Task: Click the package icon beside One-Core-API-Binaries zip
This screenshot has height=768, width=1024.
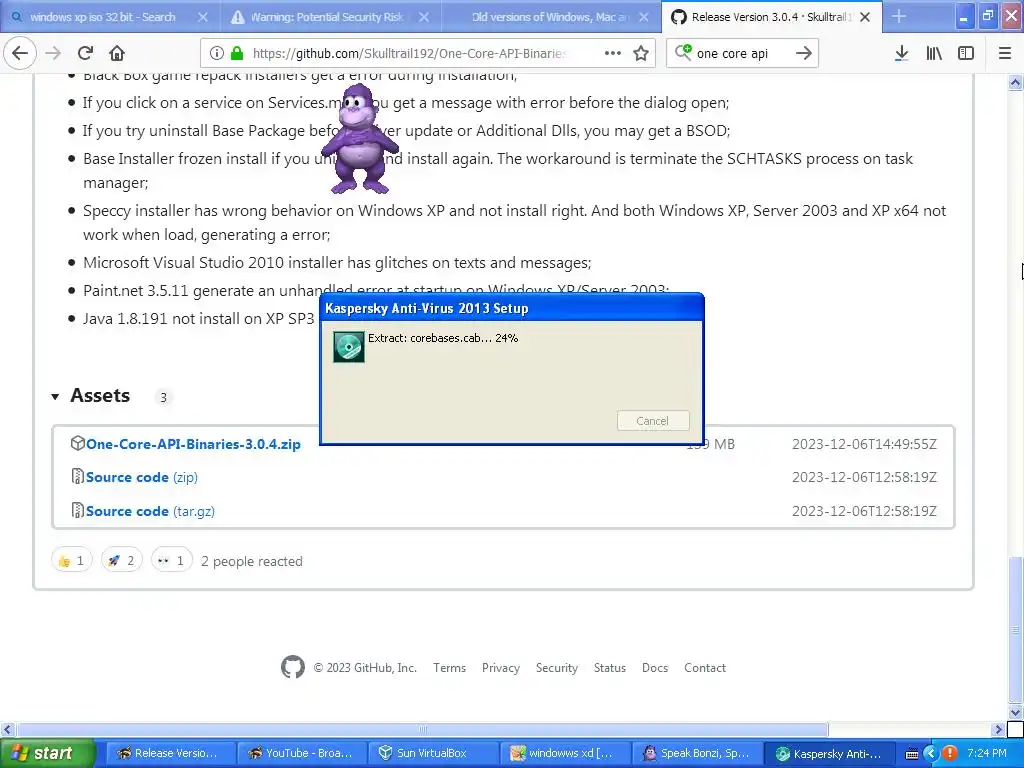Action: [77, 443]
